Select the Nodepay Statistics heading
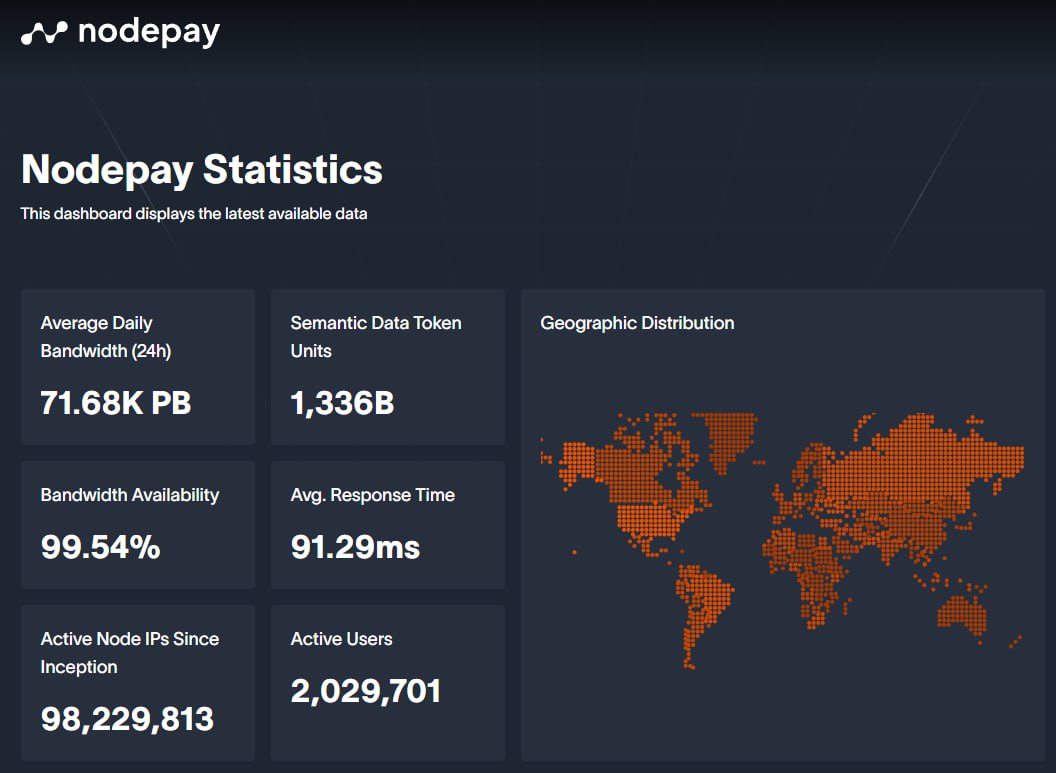1056x773 pixels. [201, 169]
